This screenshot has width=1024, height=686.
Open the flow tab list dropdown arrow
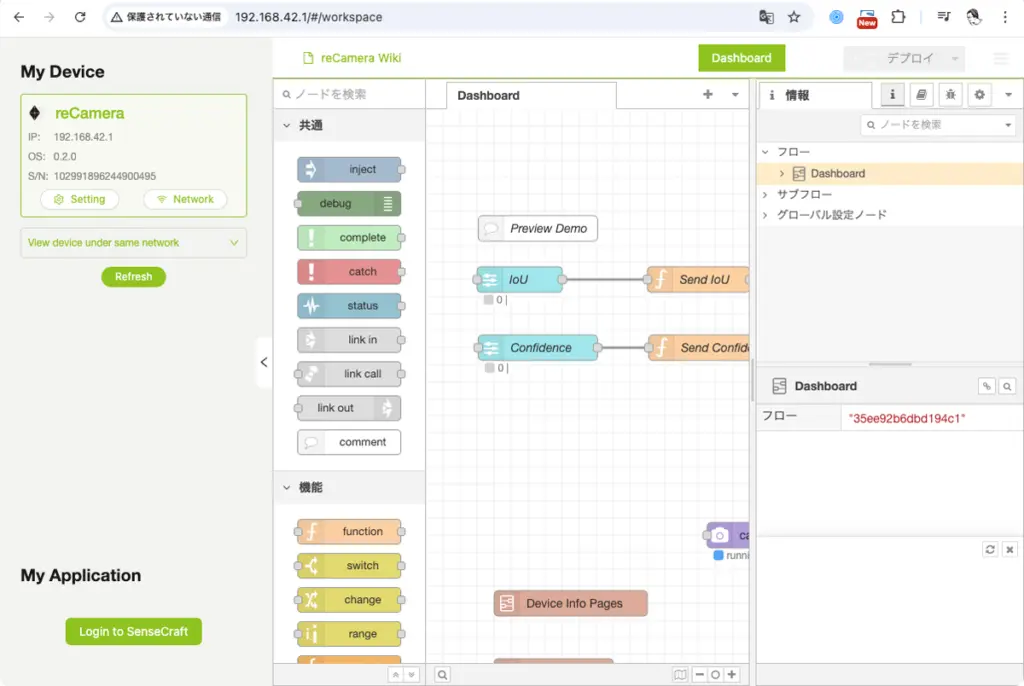[x=735, y=95]
